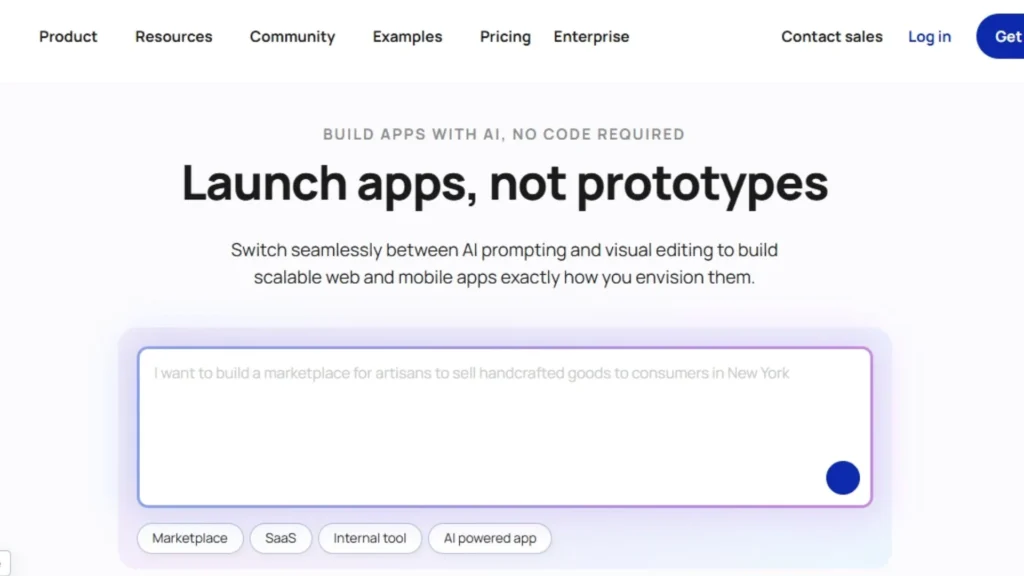Screen dimensions: 1024x576
Task: Click the Get started button top right
Action: pyautogui.click(x=1008, y=37)
